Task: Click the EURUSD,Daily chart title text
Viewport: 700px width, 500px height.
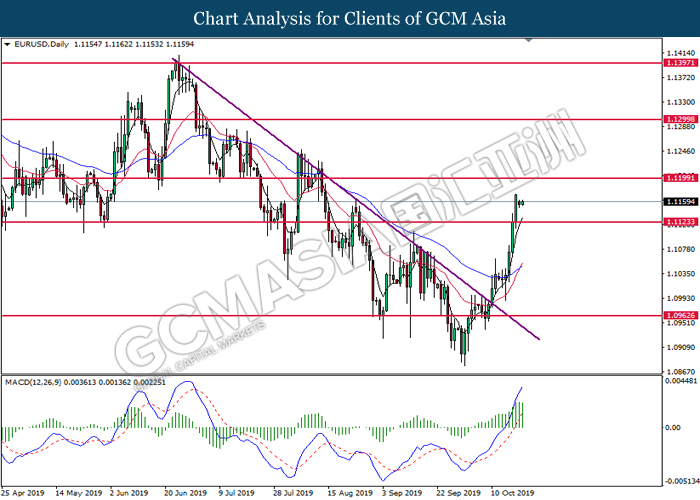Action: [42, 44]
